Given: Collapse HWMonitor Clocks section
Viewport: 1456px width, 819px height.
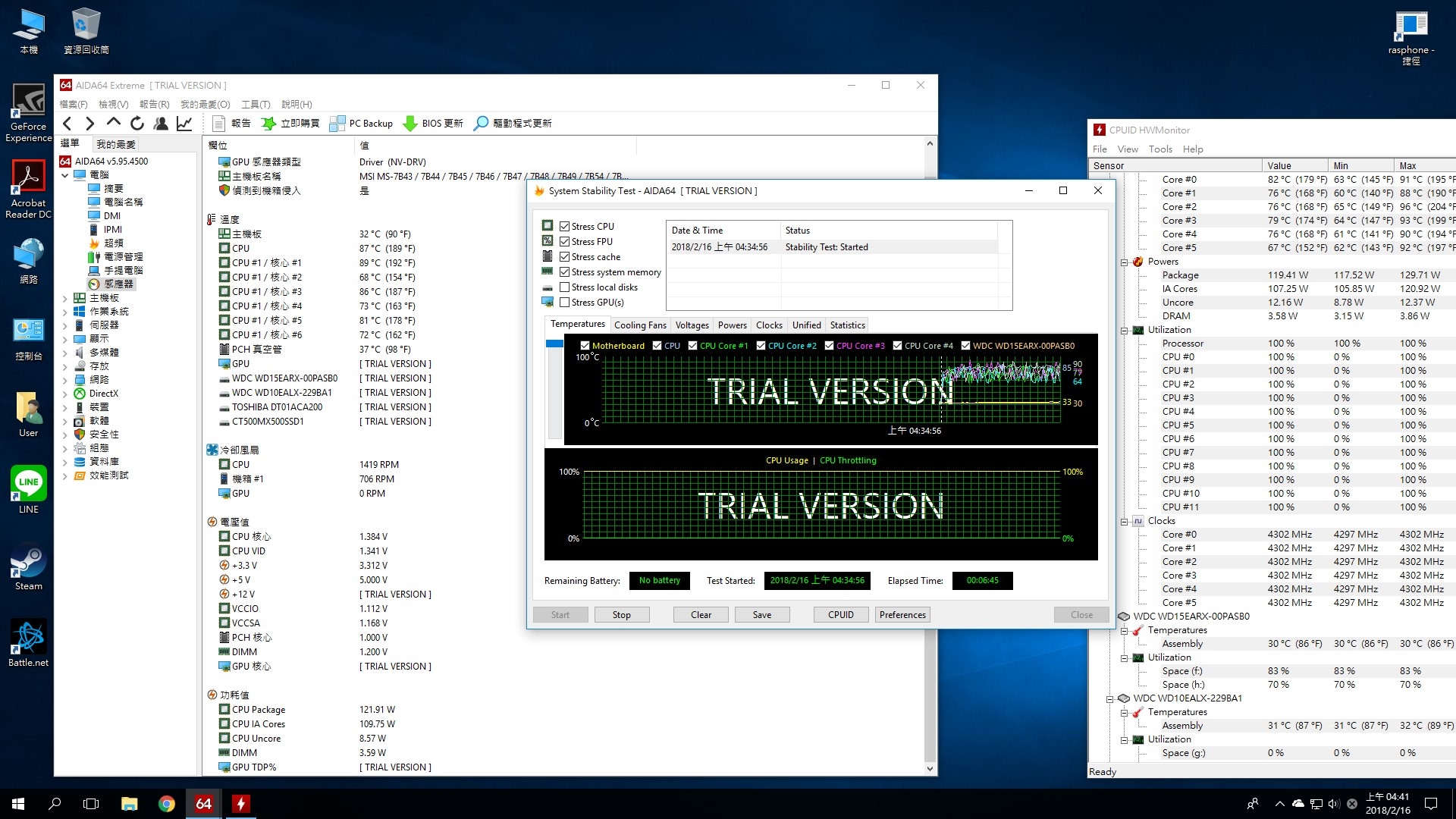Looking at the screenshot, I should pos(1124,521).
